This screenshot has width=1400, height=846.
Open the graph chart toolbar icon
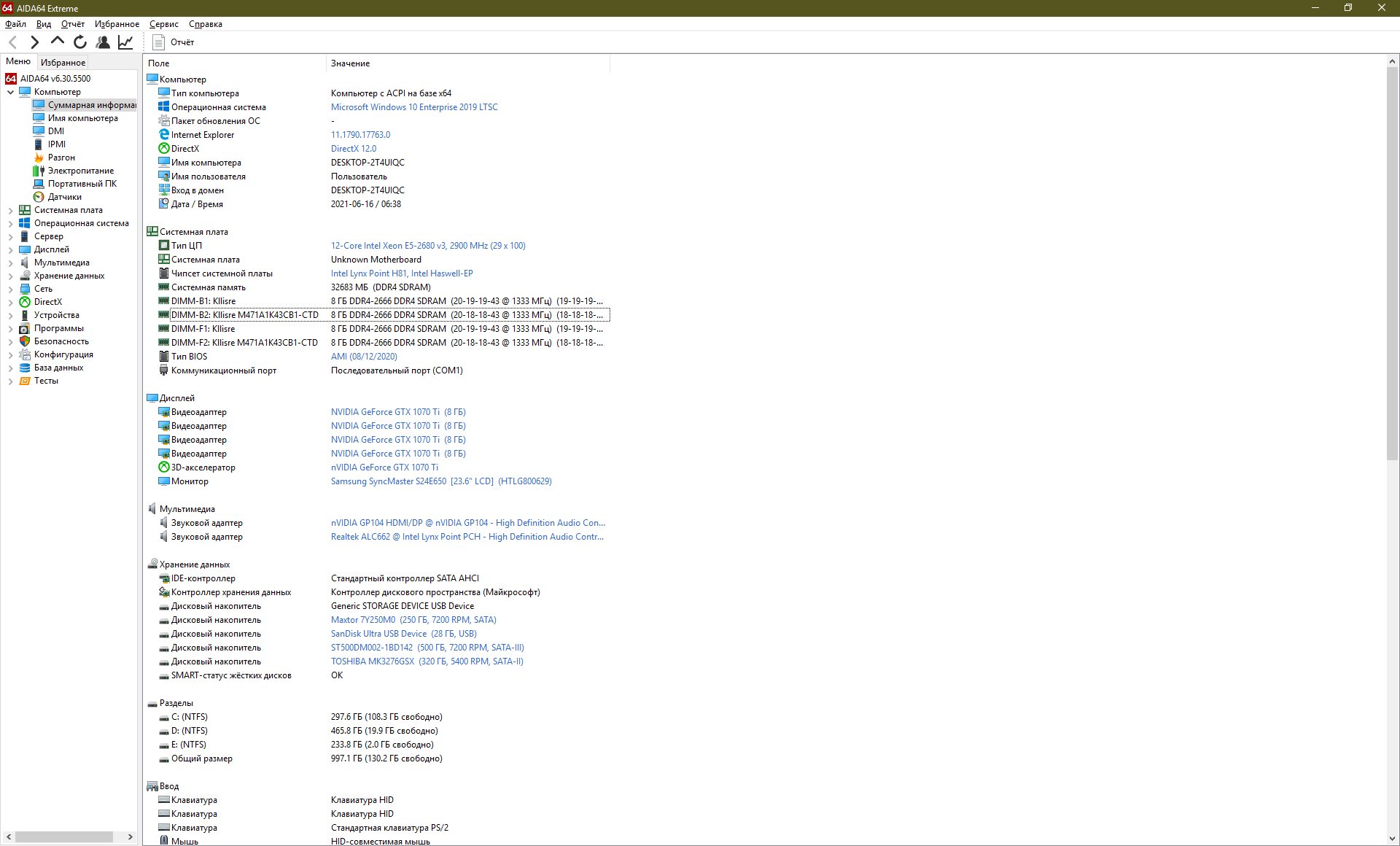coord(125,42)
